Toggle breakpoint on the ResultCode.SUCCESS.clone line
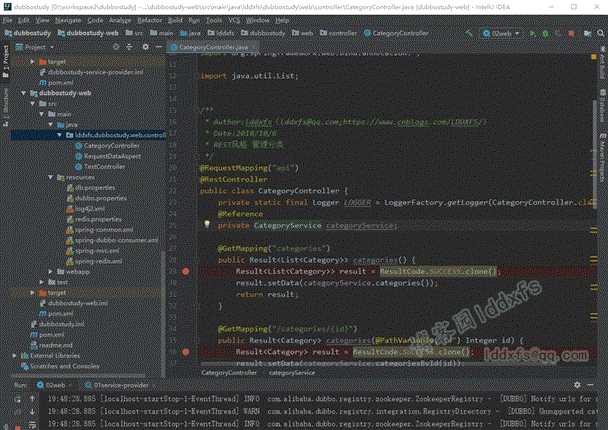Image resolution: width=608 pixels, height=430 pixels. pos(187,271)
